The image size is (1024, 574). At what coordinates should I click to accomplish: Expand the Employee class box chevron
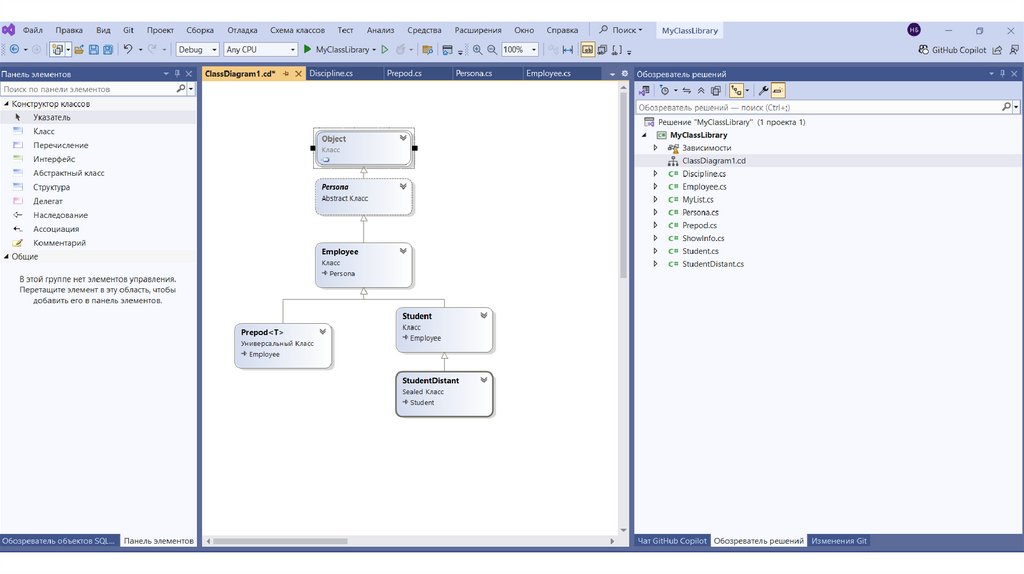tap(403, 251)
